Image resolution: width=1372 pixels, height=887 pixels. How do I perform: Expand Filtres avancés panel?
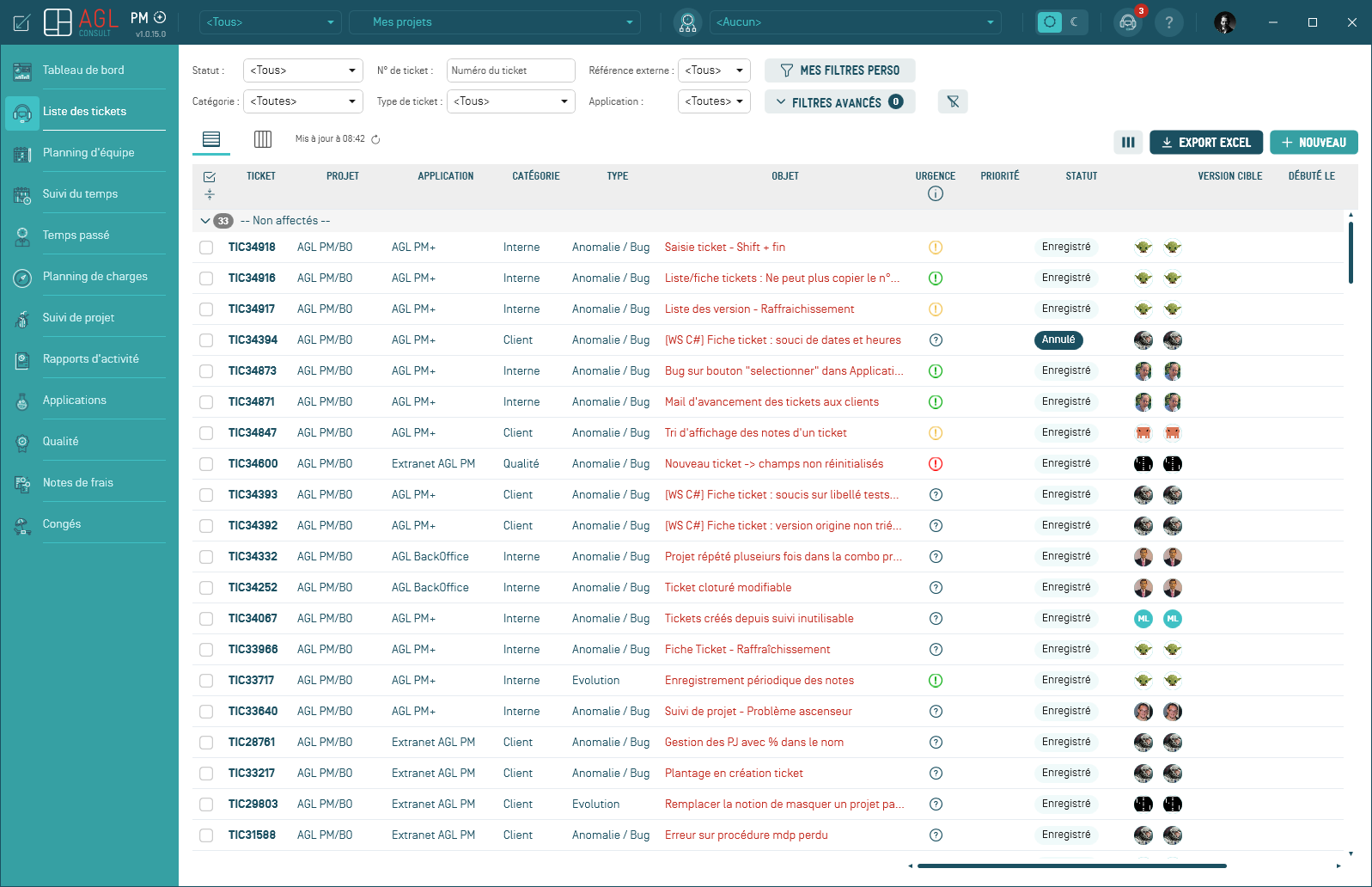point(839,101)
